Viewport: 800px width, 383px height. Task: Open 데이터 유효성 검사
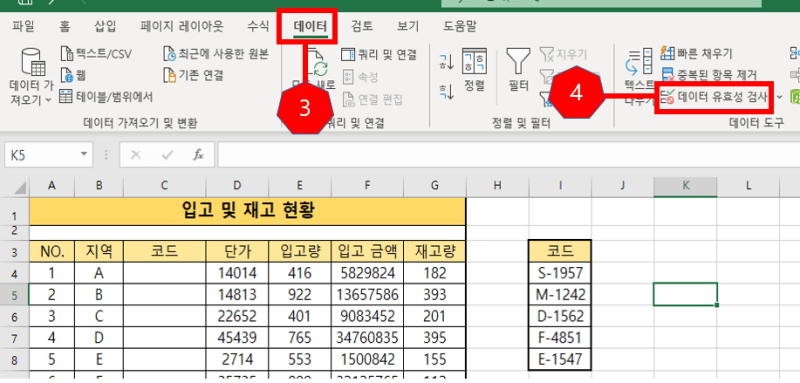click(x=714, y=97)
